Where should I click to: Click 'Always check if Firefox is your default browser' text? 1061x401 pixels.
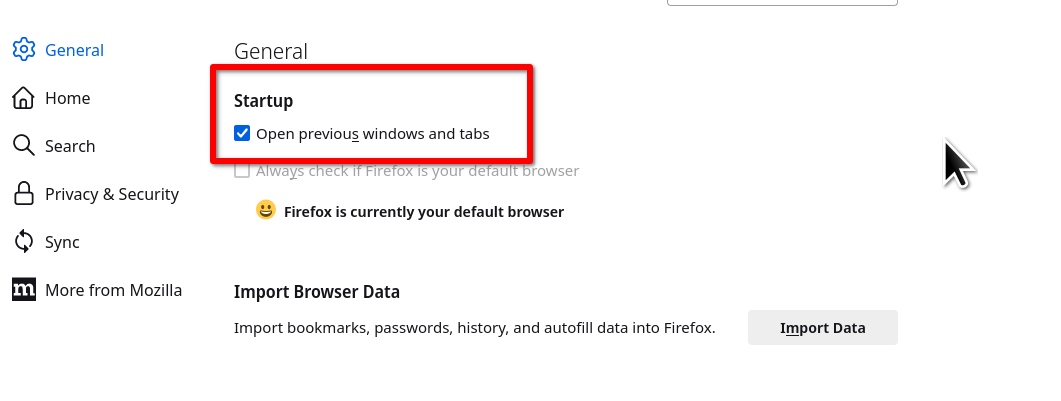(x=418, y=171)
